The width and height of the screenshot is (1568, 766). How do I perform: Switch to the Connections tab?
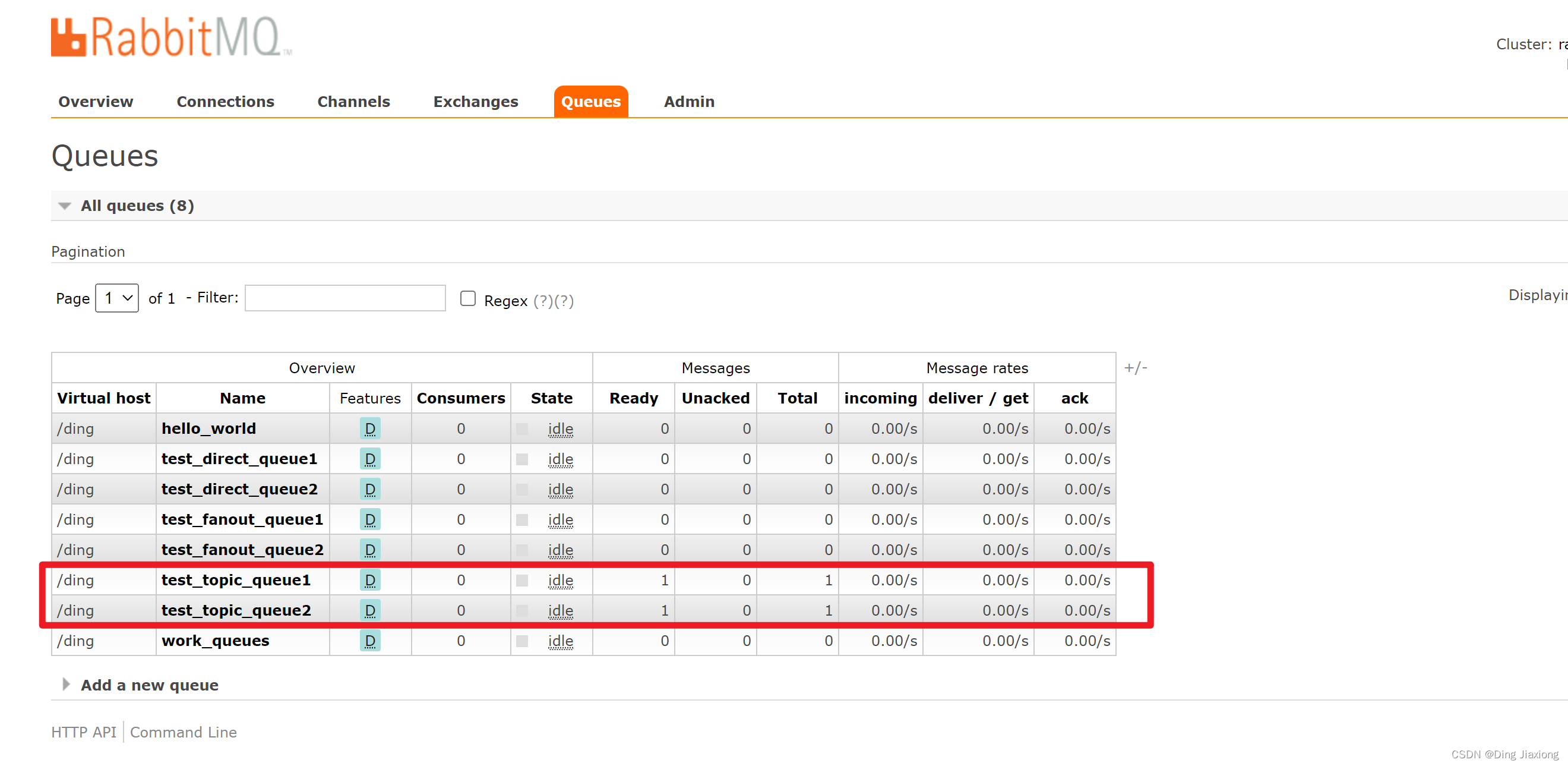[225, 102]
